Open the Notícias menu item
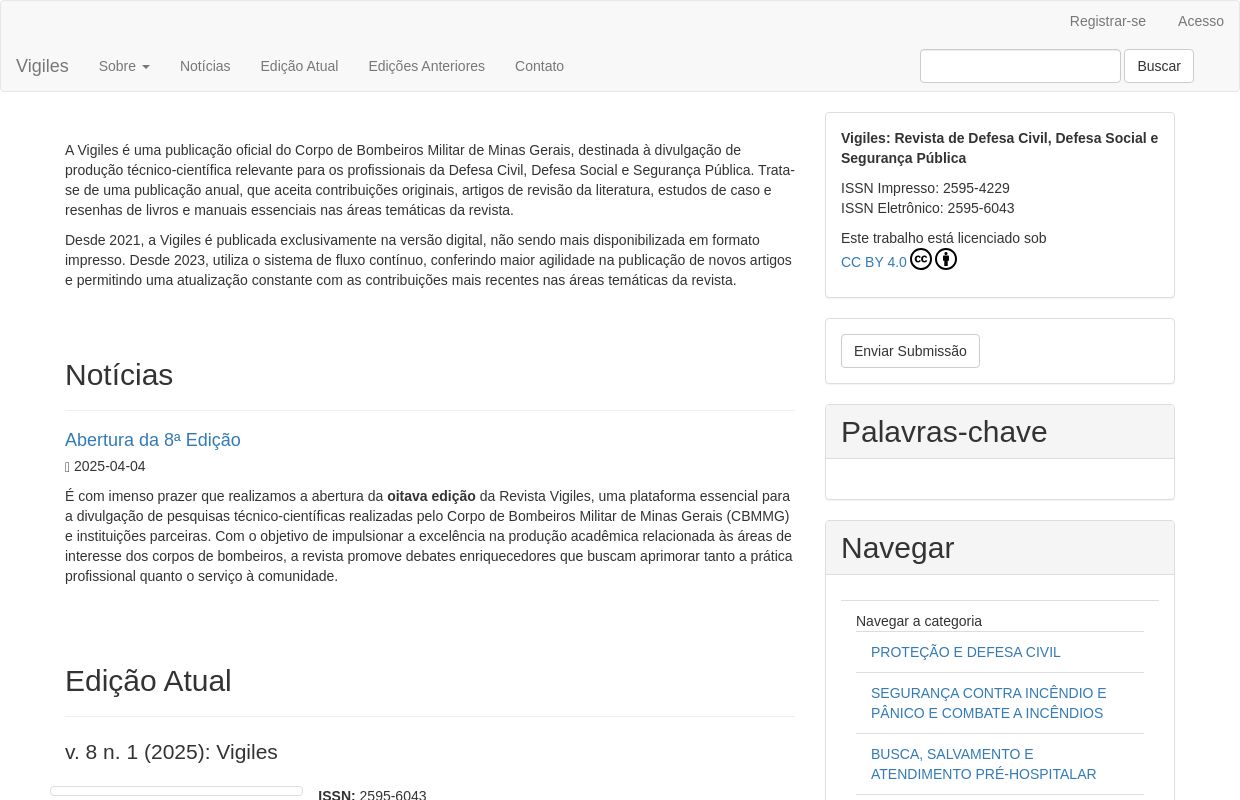This screenshot has height=800, width=1240. coord(205,66)
